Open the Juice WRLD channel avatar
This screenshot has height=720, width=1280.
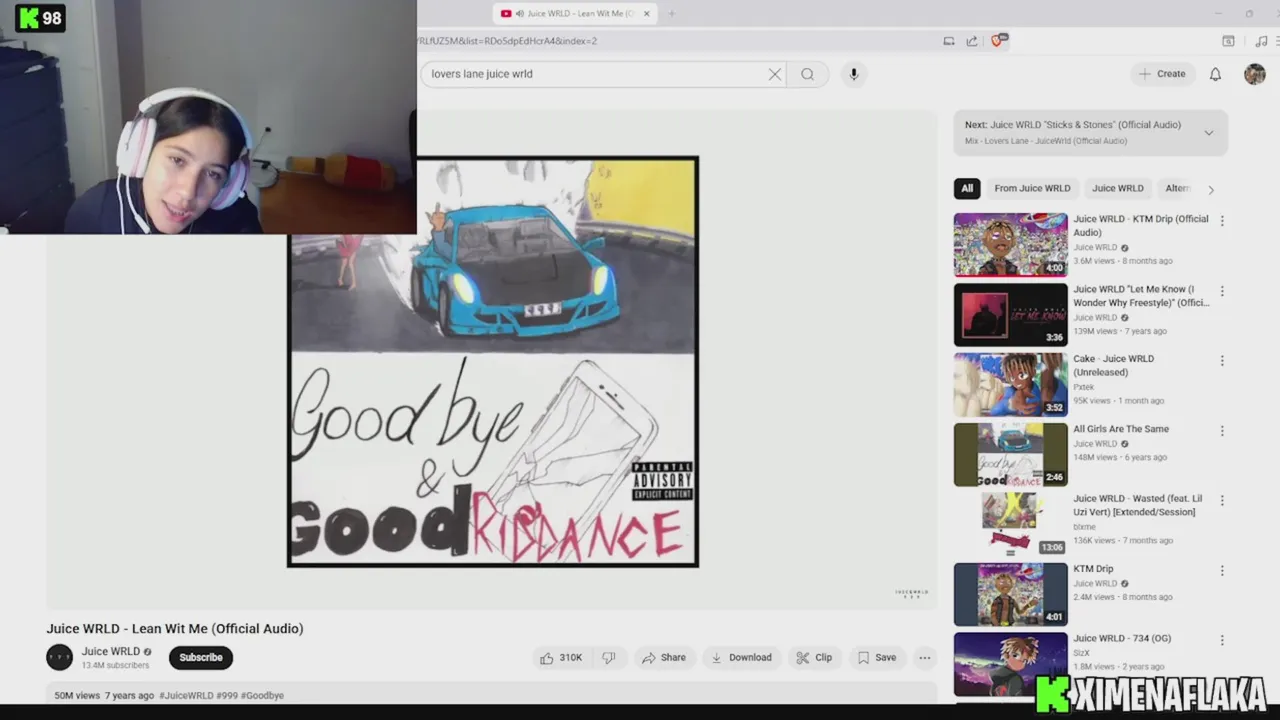pyautogui.click(x=60, y=657)
